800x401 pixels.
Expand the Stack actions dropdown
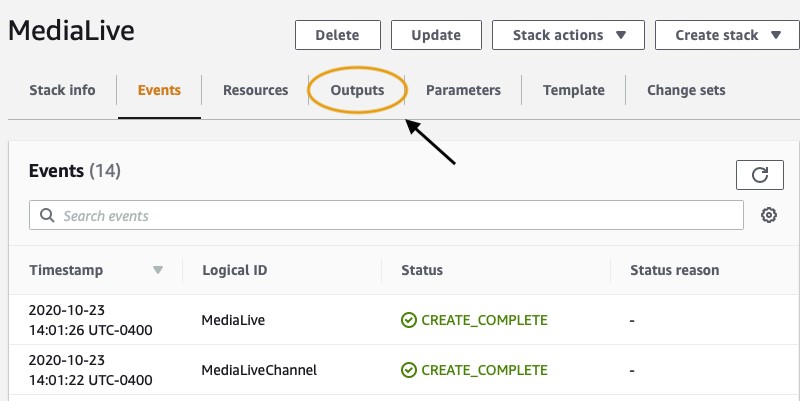coord(568,35)
